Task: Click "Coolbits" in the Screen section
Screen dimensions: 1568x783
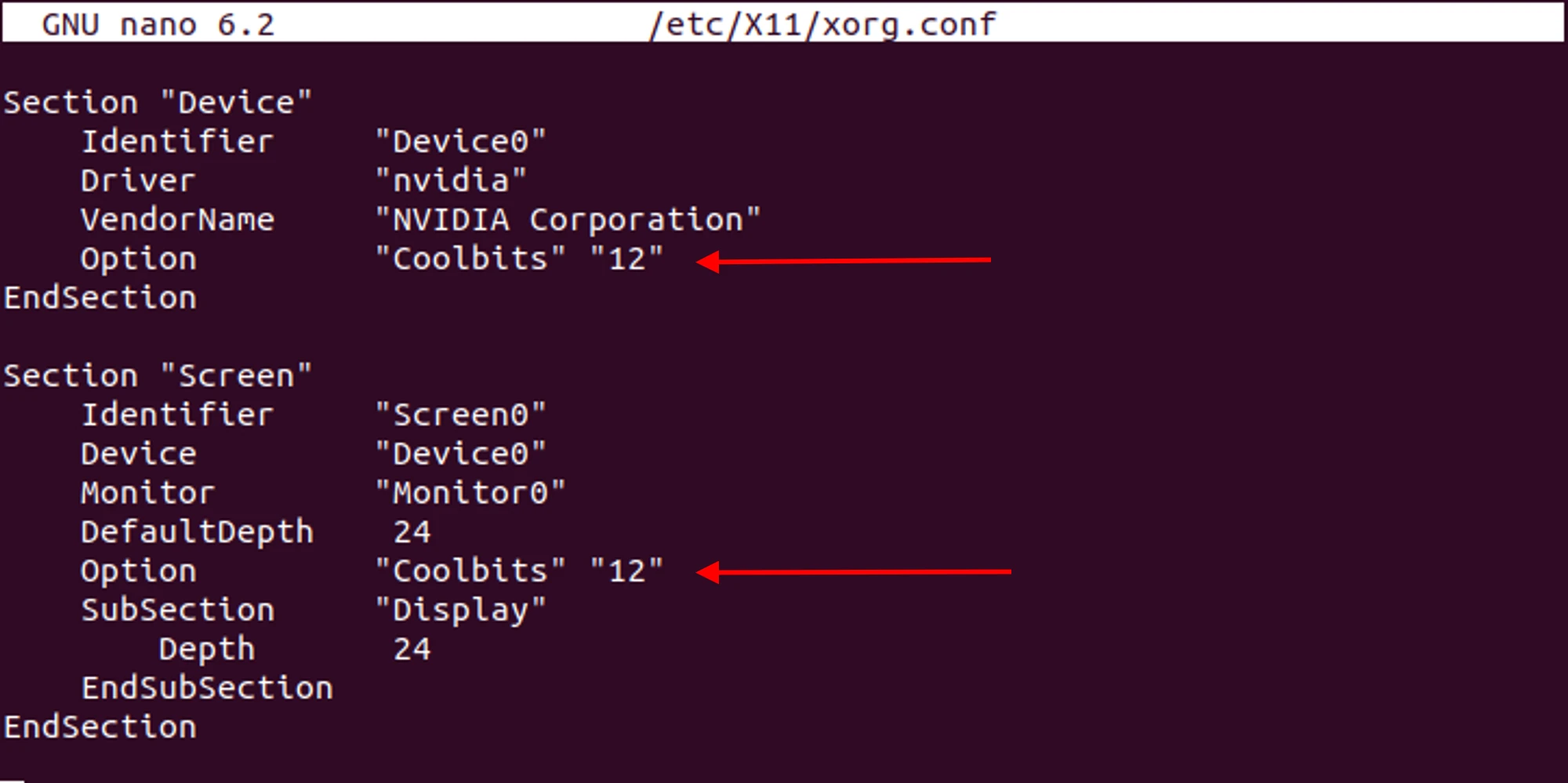Action: point(470,571)
